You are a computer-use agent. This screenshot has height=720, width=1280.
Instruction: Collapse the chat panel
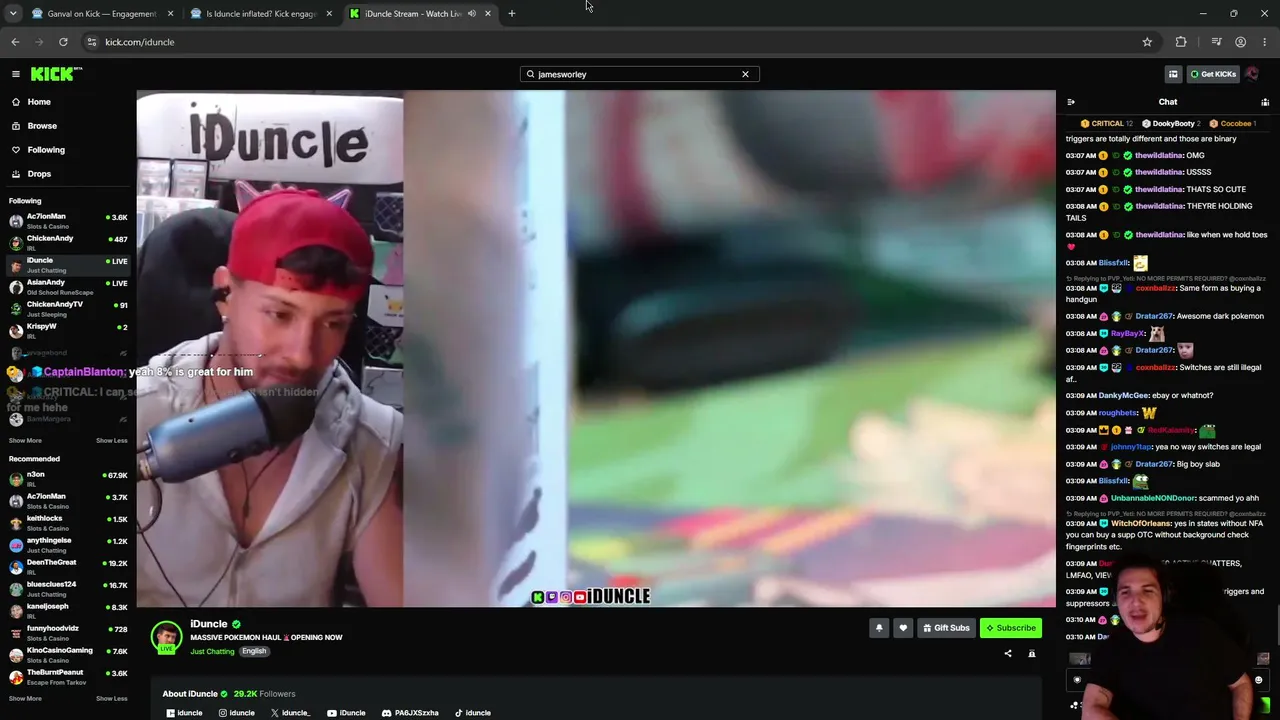[x=1071, y=102]
